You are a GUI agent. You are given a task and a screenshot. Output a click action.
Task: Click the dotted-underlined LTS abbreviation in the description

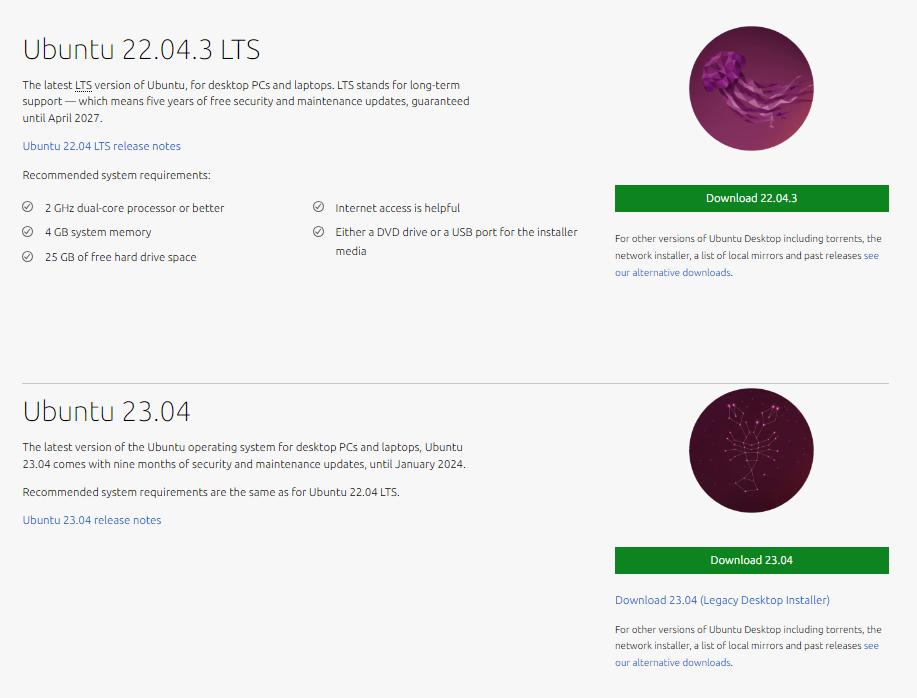(84, 85)
